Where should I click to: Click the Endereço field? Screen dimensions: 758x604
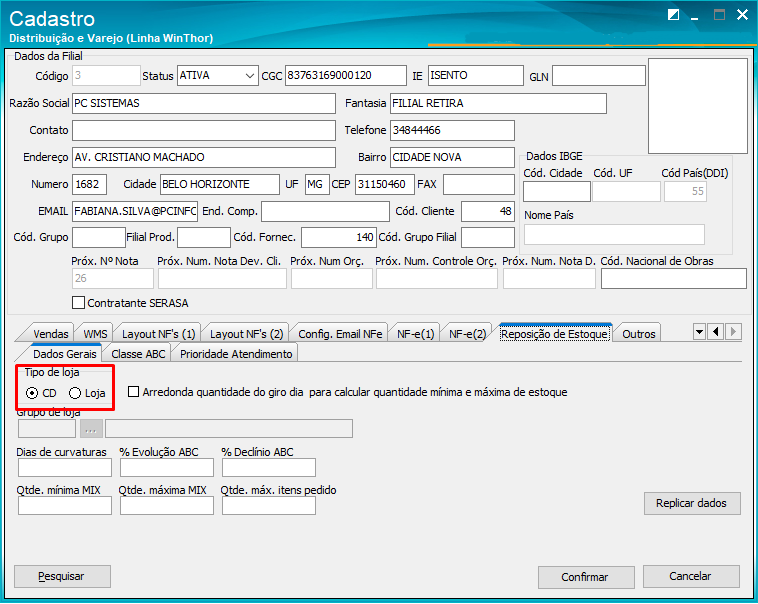[x=204, y=158]
